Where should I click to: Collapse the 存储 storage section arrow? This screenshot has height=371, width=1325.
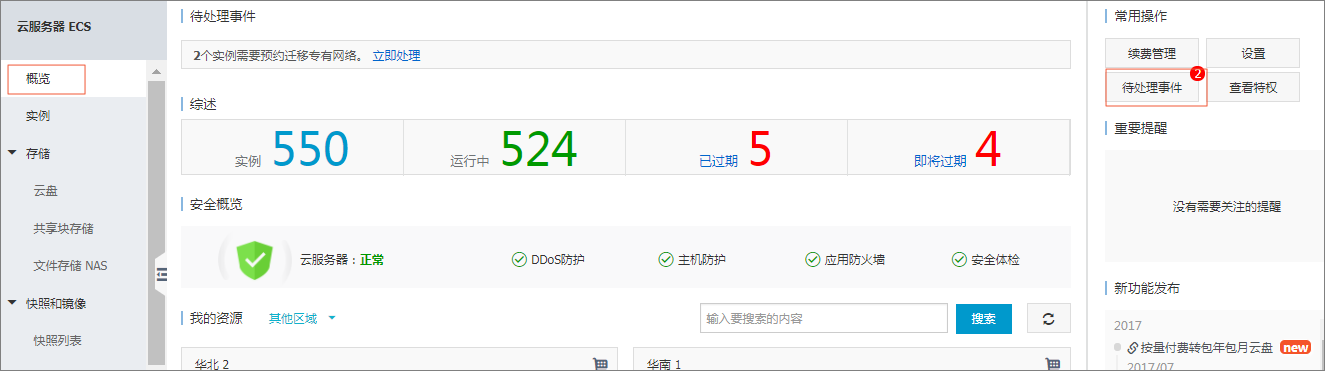[x=12, y=153]
